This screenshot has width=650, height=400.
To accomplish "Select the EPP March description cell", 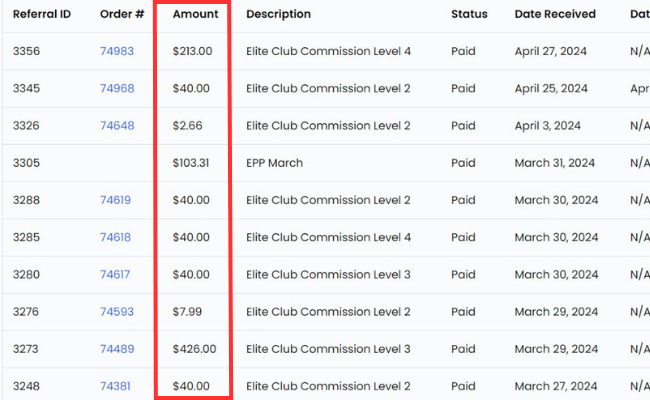I will tap(274, 163).
